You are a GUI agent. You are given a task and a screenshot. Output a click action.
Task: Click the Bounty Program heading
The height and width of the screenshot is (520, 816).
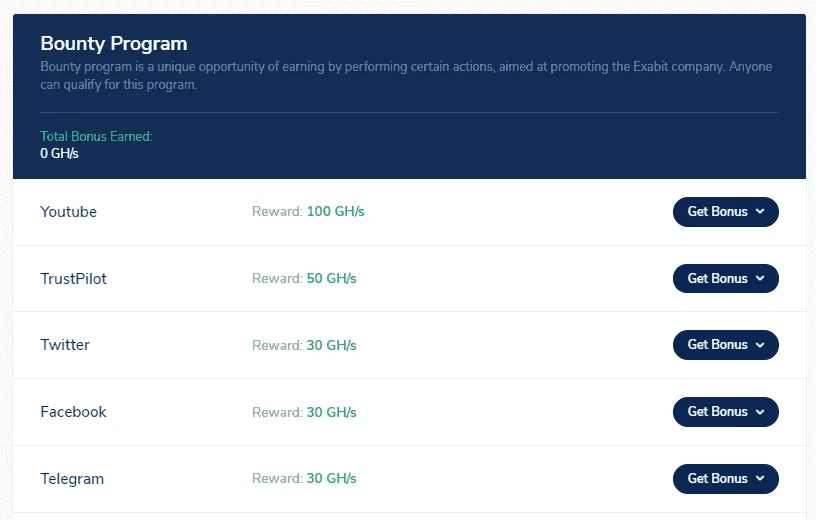(114, 44)
